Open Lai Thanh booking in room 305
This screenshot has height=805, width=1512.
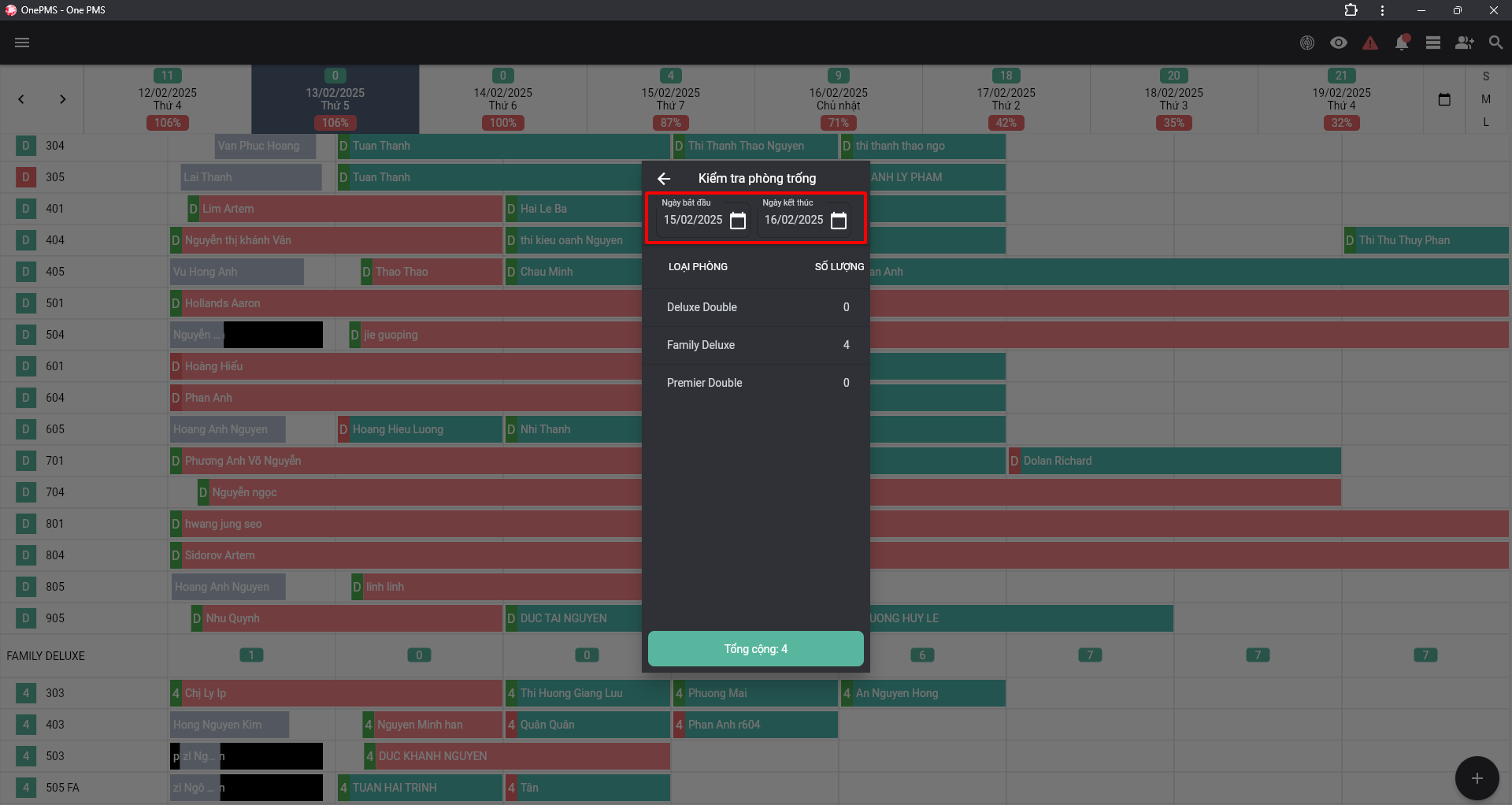coord(251,177)
